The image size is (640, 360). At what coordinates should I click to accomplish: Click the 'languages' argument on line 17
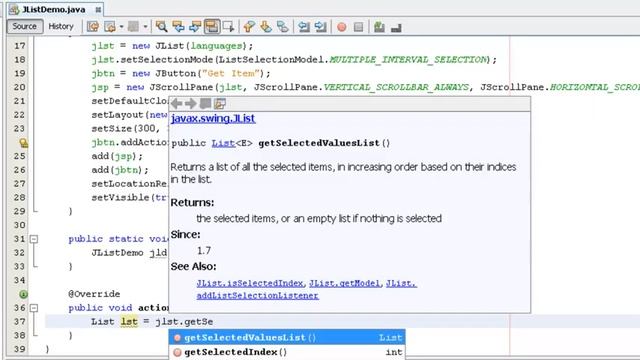216,46
